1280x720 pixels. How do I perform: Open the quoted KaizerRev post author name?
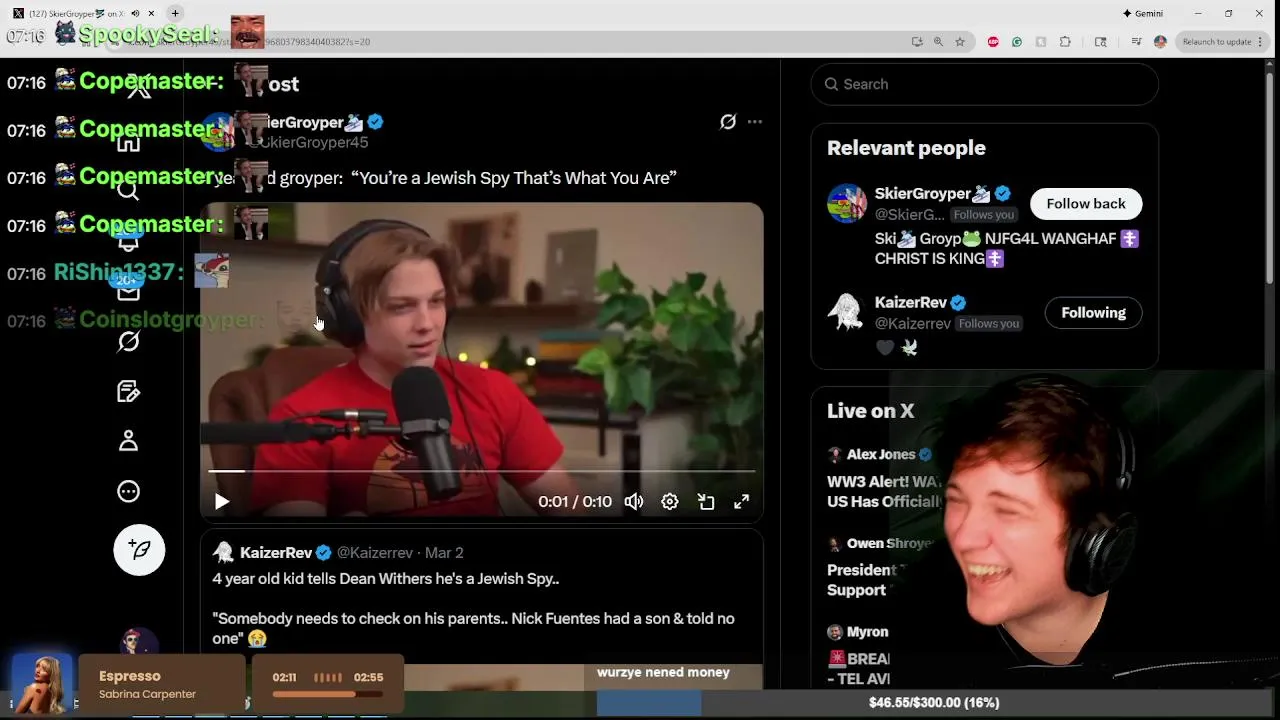276,553
